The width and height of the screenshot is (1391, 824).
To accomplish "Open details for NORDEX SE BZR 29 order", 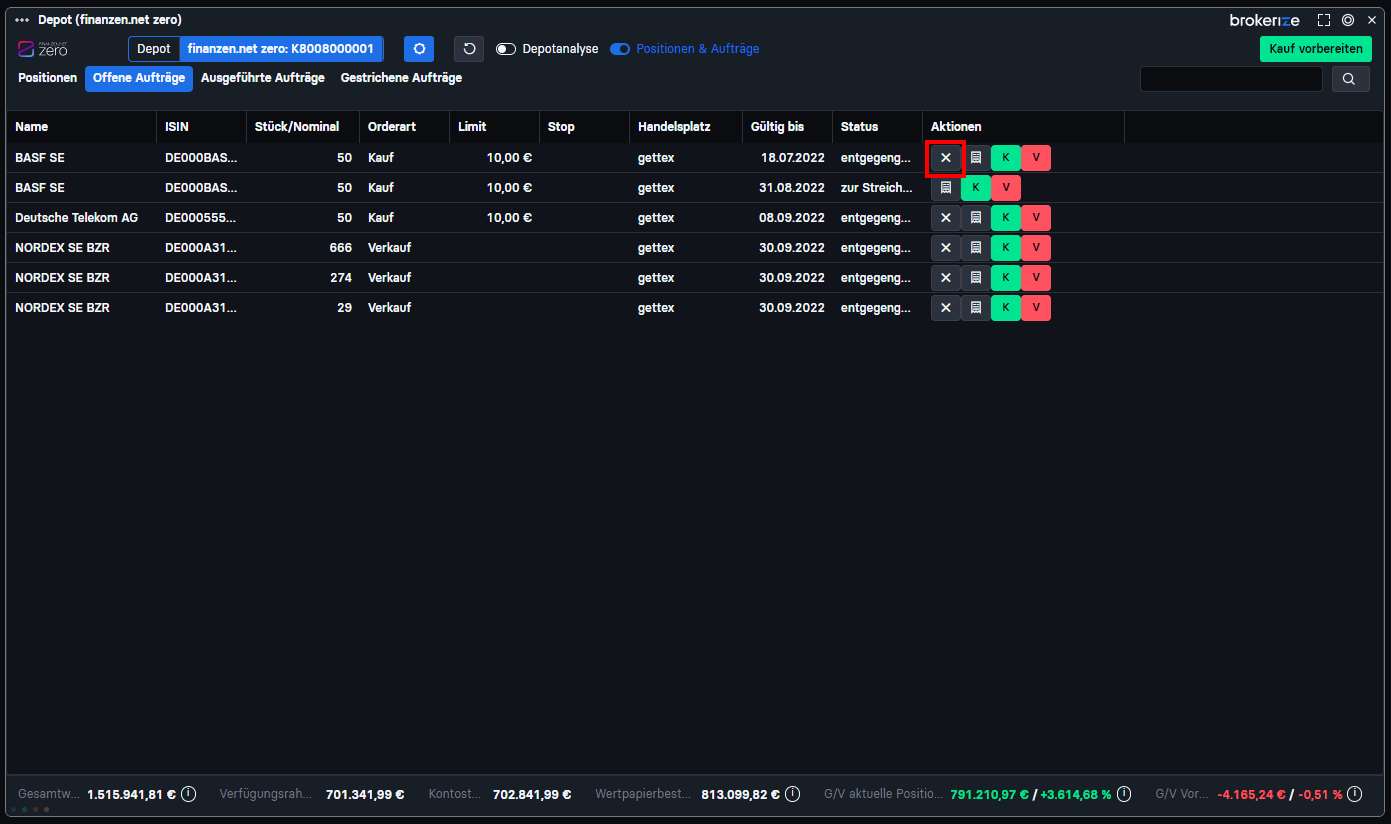I will tap(976, 308).
